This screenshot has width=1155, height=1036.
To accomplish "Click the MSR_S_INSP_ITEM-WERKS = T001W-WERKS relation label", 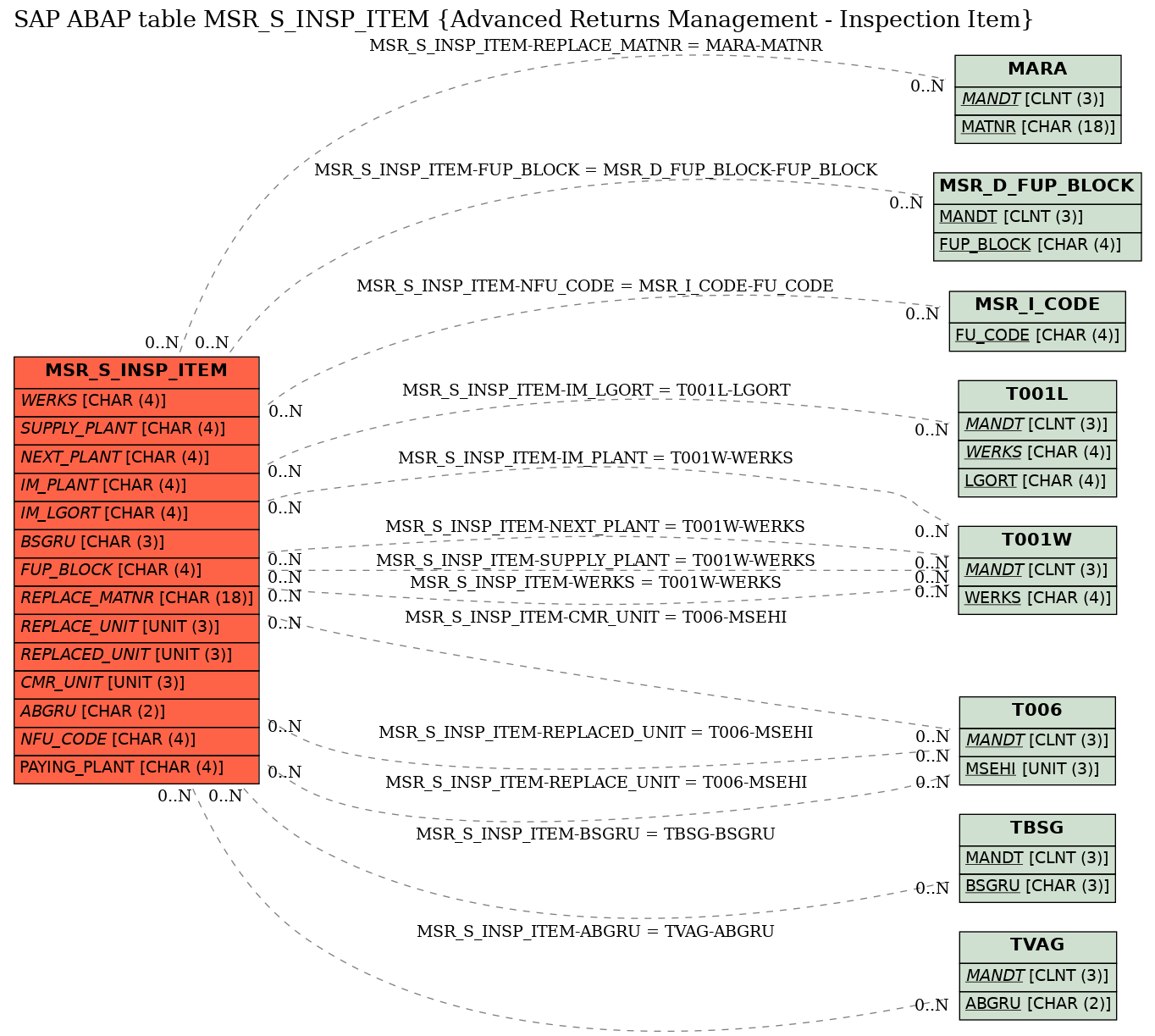I will [596, 583].
